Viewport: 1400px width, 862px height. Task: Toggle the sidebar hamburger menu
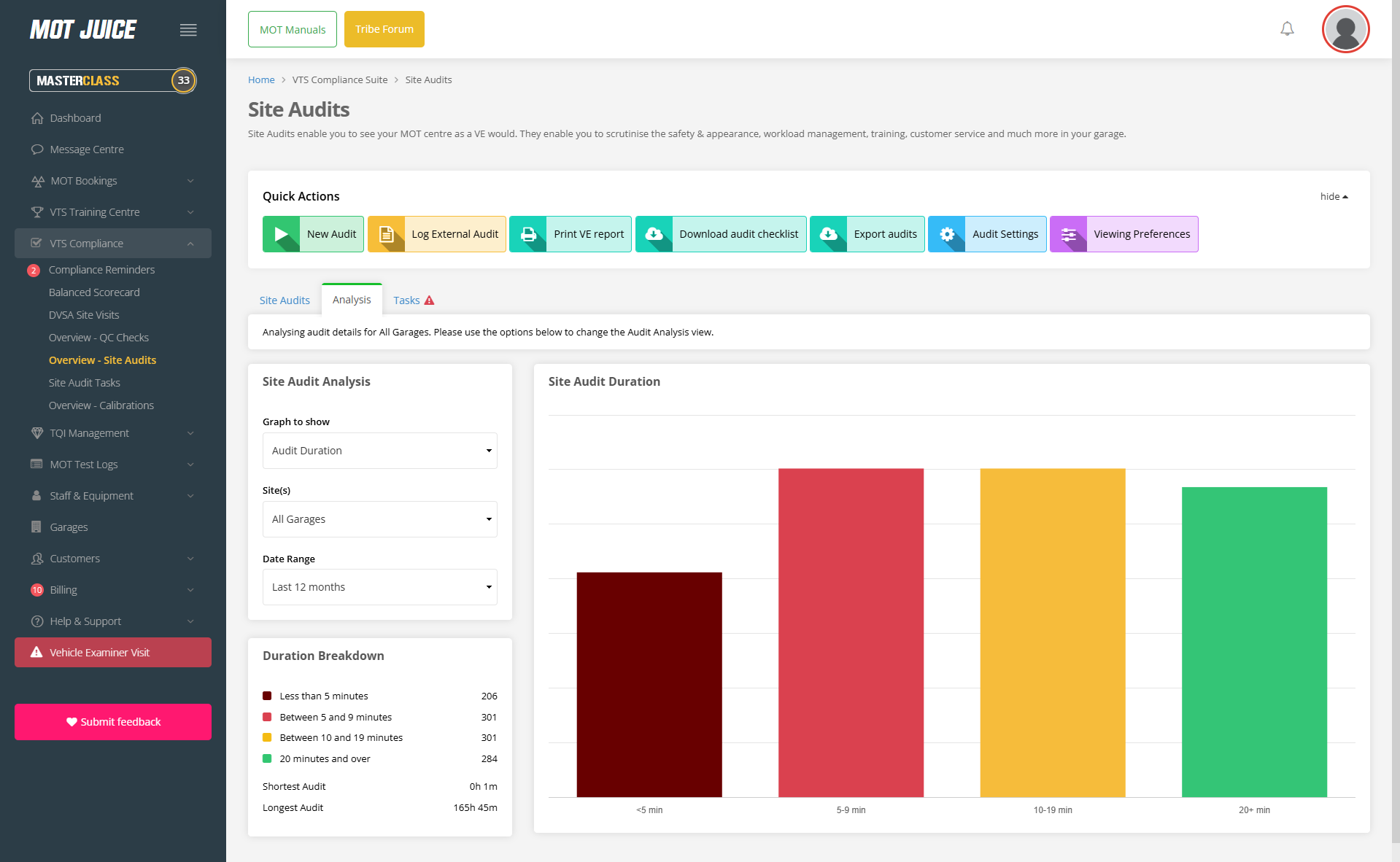click(x=188, y=30)
